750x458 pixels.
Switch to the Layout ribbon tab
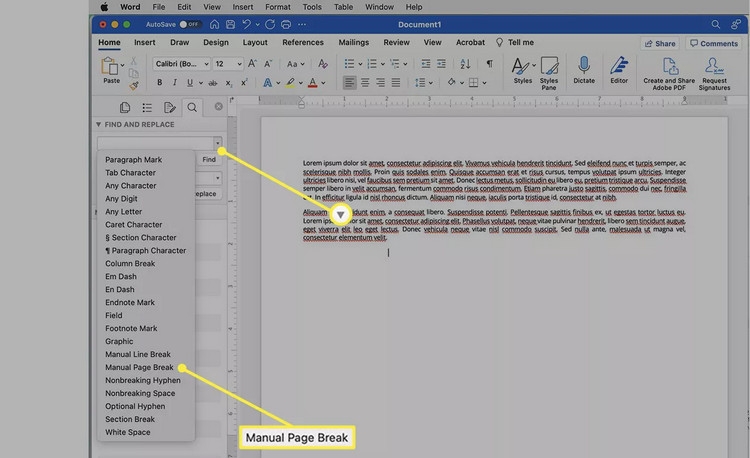(x=255, y=42)
